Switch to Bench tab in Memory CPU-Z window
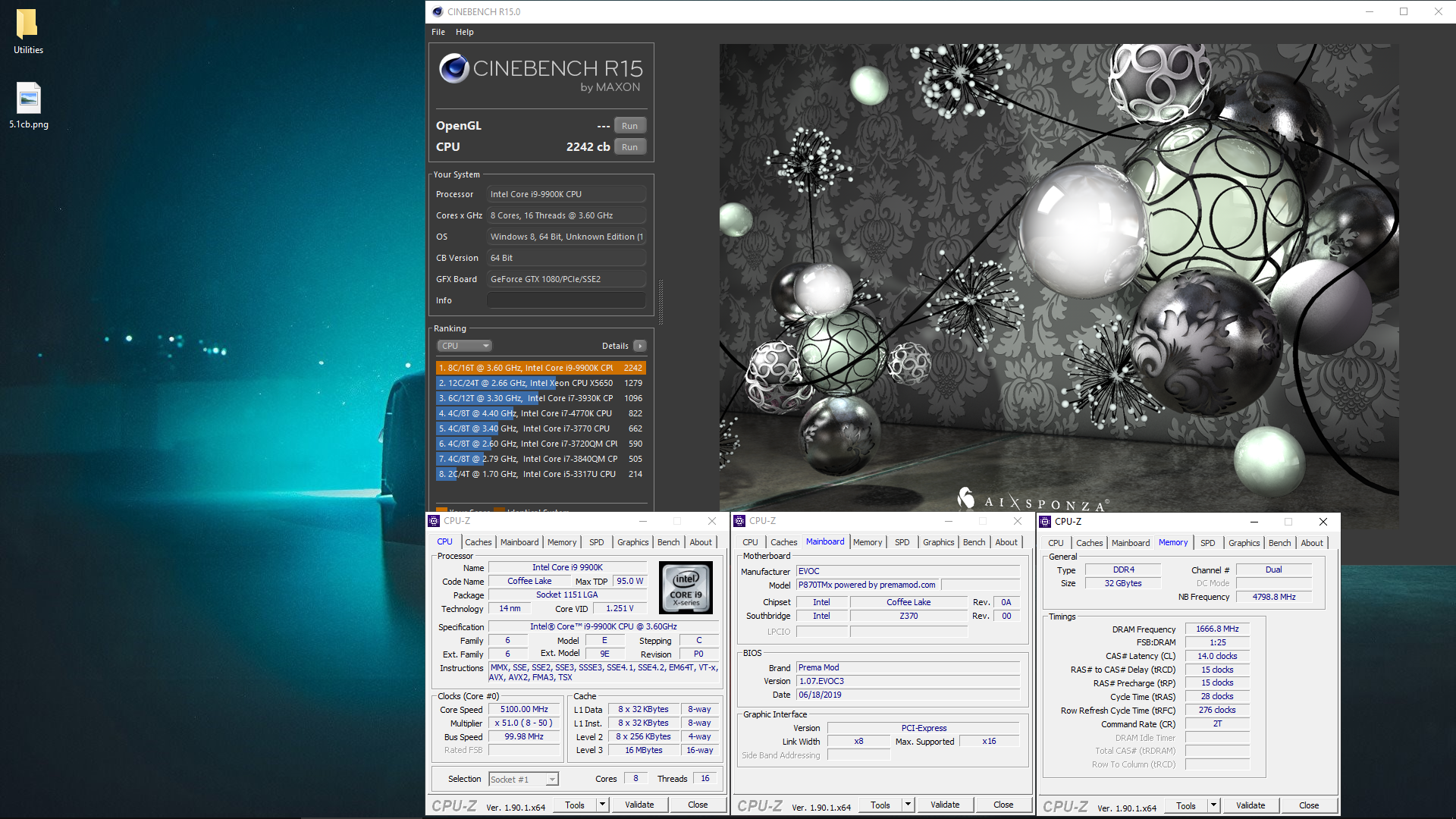Viewport: 1456px width, 819px height. click(x=1279, y=543)
